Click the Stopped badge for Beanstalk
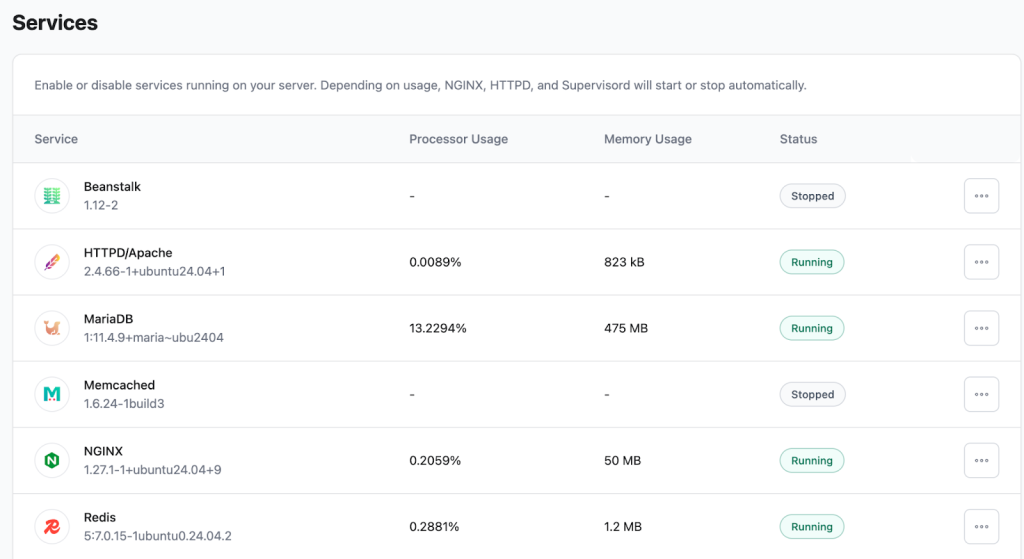The height and width of the screenshot is (559, 1024). [x=812, y=196]
